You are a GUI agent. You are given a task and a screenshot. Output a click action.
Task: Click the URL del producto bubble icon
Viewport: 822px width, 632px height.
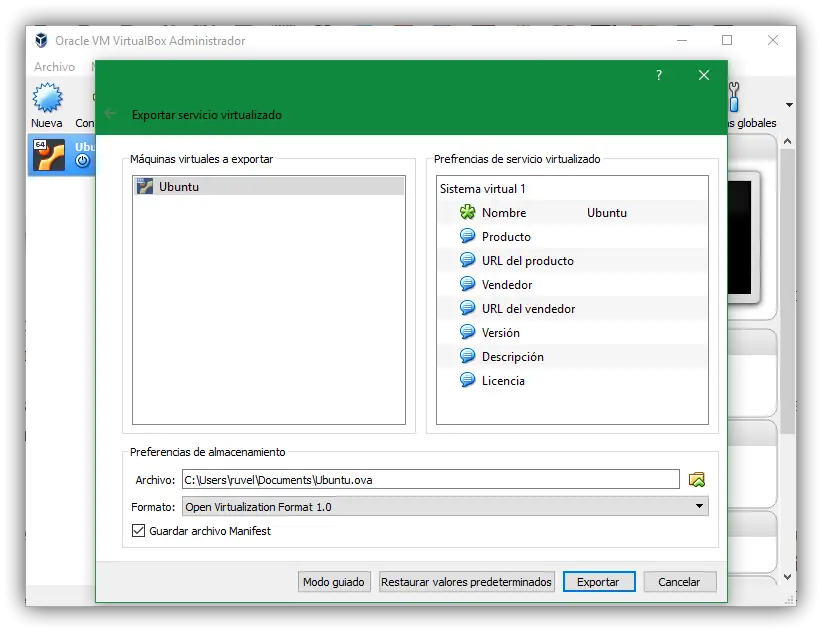click(467, 260)
